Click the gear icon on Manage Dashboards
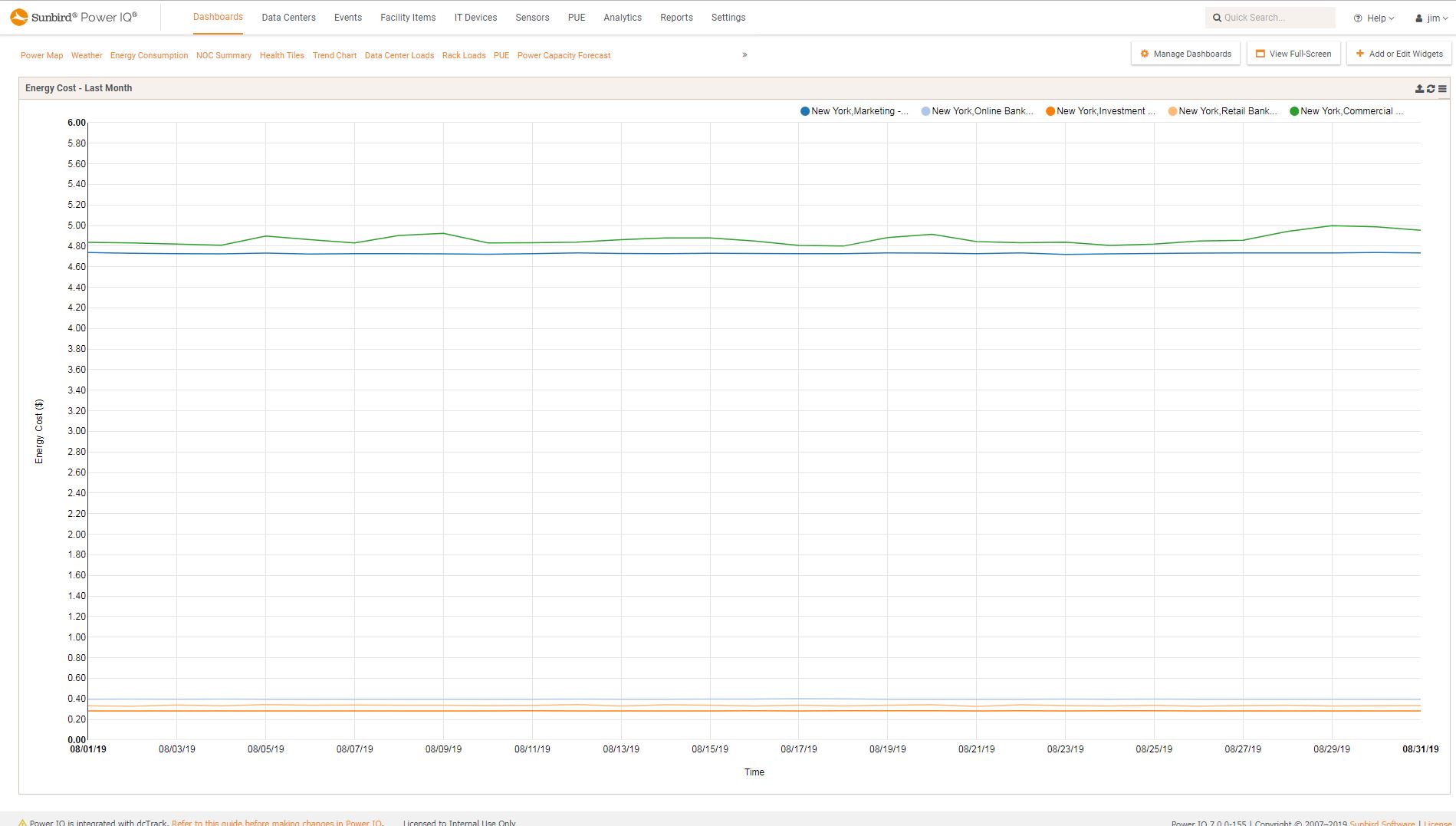Screen dimensions: 1456x826 [x=1144, y=54]
